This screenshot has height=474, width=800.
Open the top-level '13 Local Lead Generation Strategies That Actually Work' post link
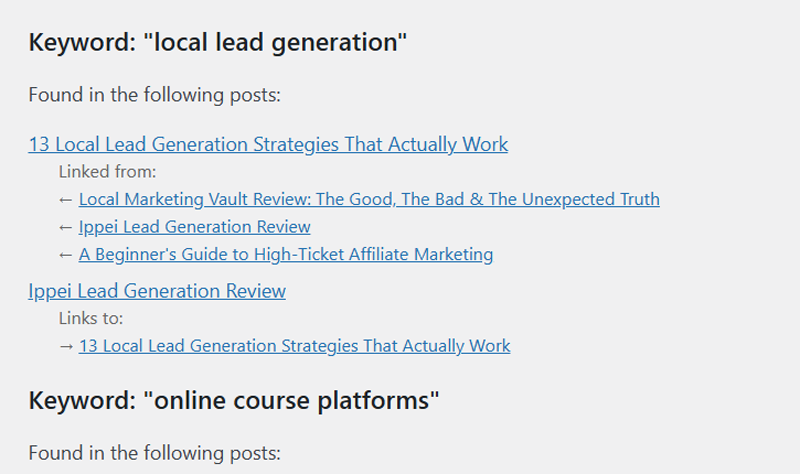(268, 144)
